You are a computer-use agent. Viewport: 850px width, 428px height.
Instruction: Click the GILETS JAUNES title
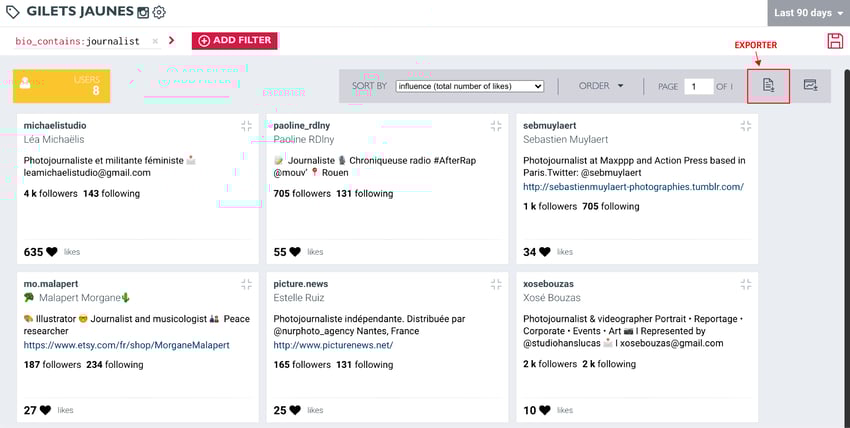click(80, 11)
